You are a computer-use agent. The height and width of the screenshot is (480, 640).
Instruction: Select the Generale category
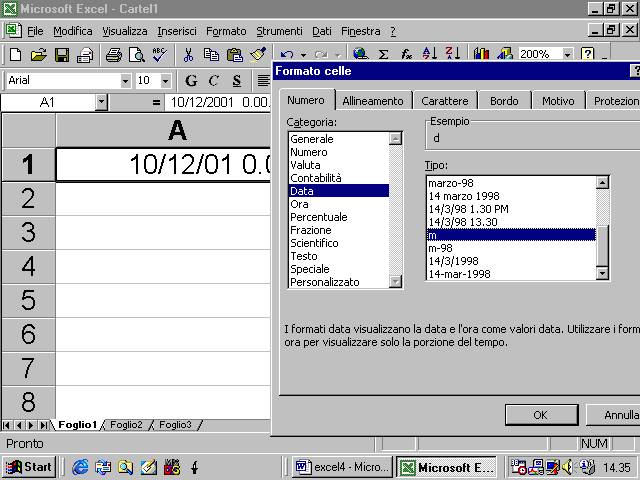(339, 139)
